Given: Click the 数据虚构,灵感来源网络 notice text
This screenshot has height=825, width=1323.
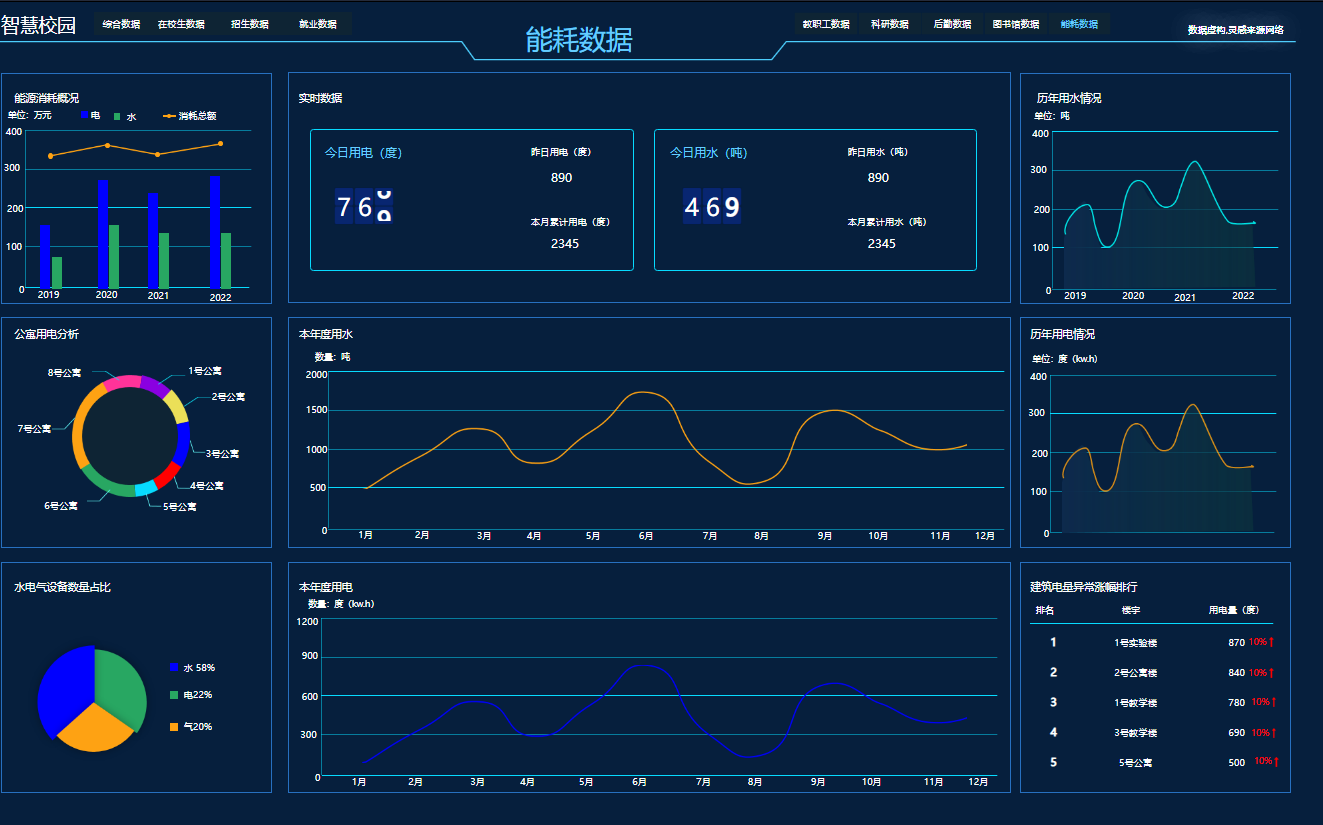Looking at the screenshot, I should [x=1235, y=30].
